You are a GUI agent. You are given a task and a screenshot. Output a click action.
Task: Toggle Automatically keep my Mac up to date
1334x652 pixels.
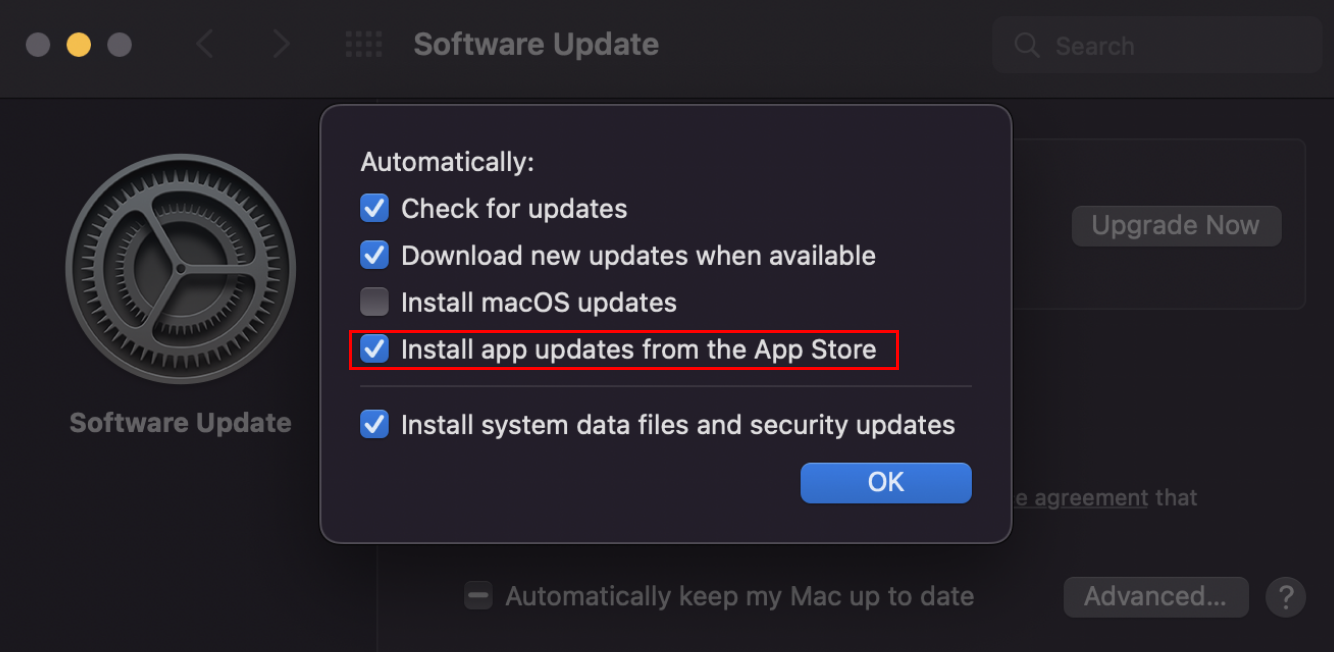click(478, 597)
